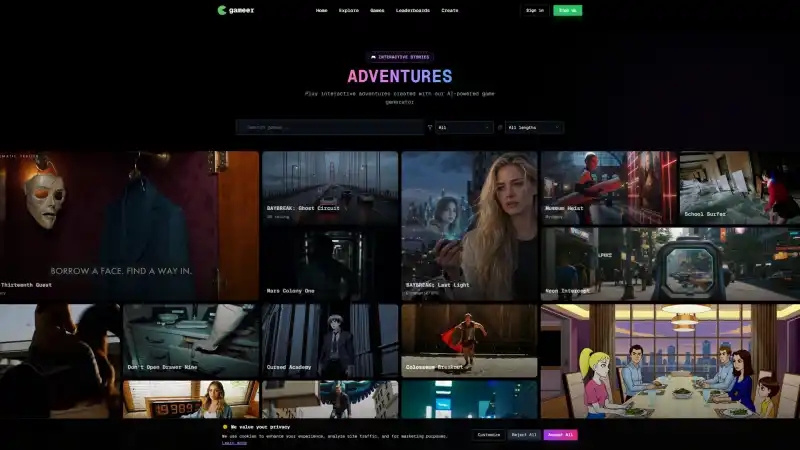Open the card with digital clock display
Viewport: 800px width, 450px height.
coord(191,399)
